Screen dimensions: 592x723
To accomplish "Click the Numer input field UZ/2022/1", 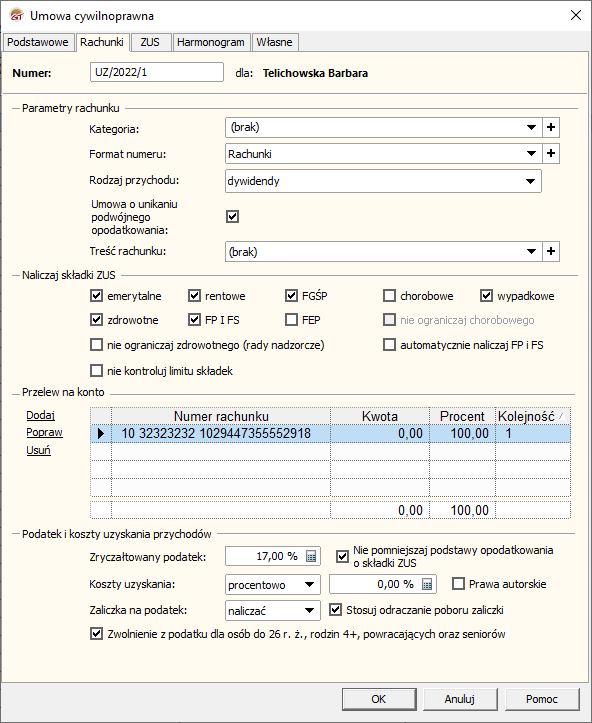I will pos(157,72).
